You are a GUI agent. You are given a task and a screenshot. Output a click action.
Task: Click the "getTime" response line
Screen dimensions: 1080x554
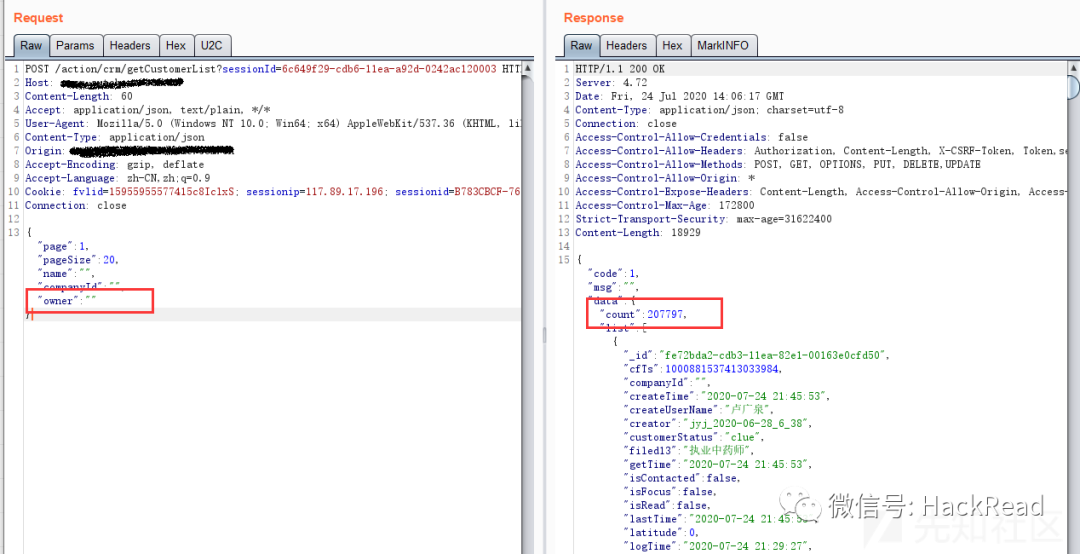click(x=718, y=464)
